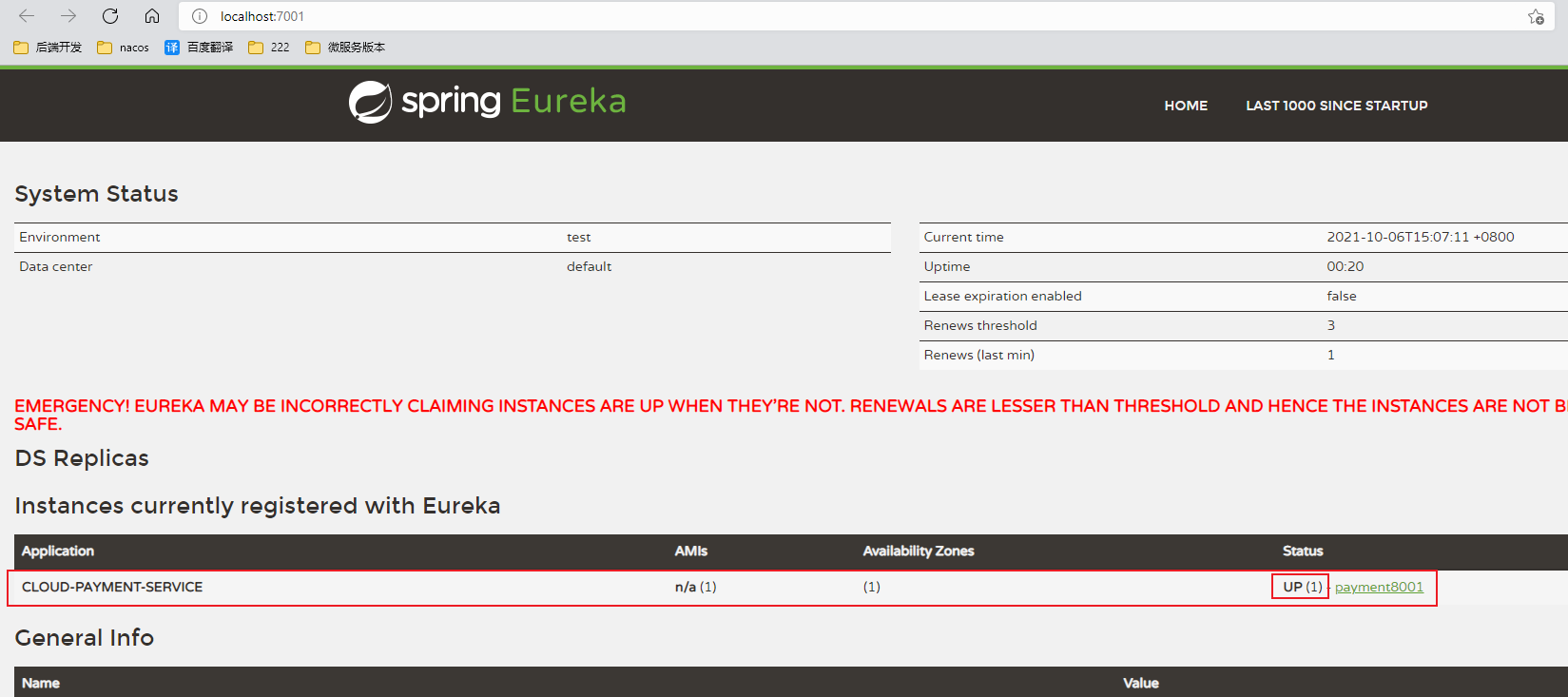This screenshot has width=1568, height=697.
Task: Click the Availability Zones column header
Action: pos(919,551)
